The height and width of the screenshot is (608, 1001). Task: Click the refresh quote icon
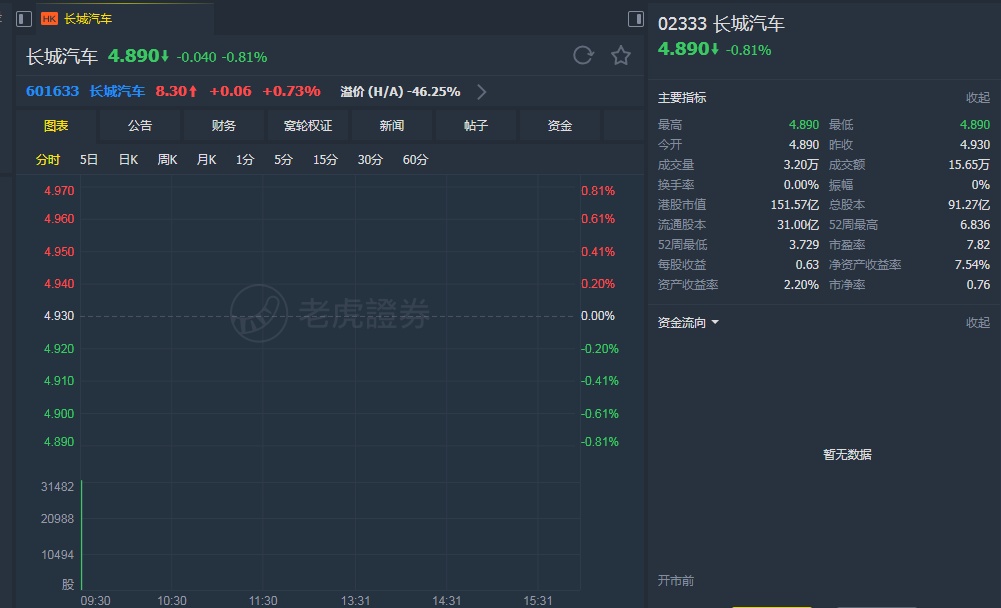583,56
